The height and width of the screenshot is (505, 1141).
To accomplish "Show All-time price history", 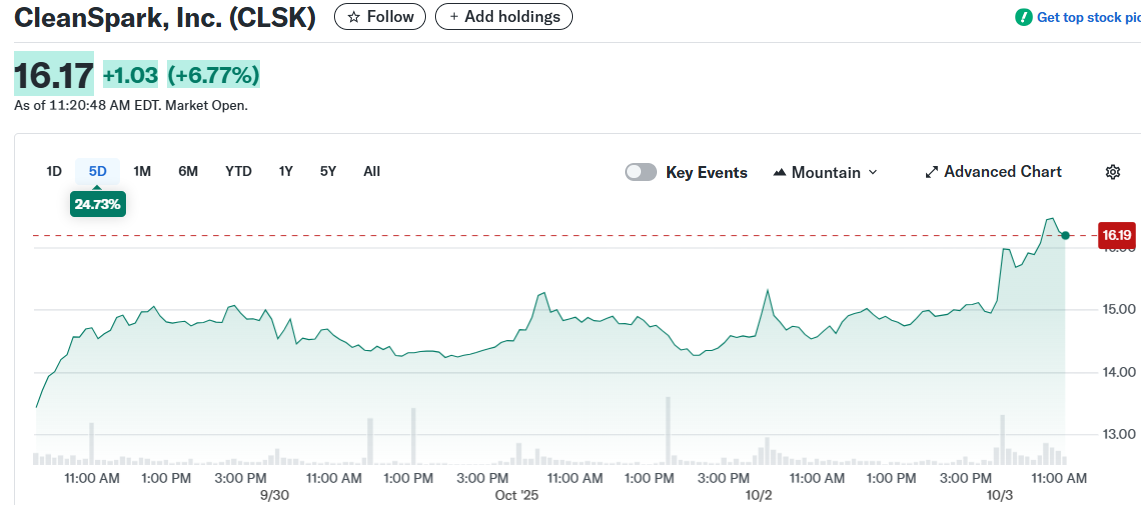I will coord(372,171).
